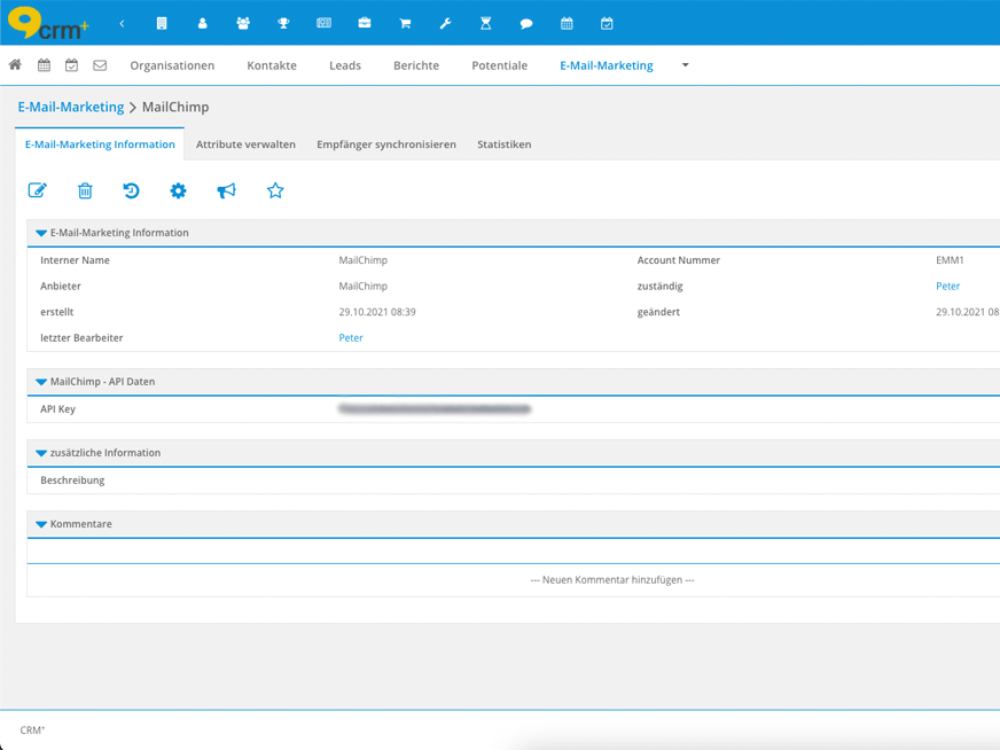The height and width of the screenshot is (750, 1000).
Task: Open the envelope mail icon
Action: (x=100, y=66)
